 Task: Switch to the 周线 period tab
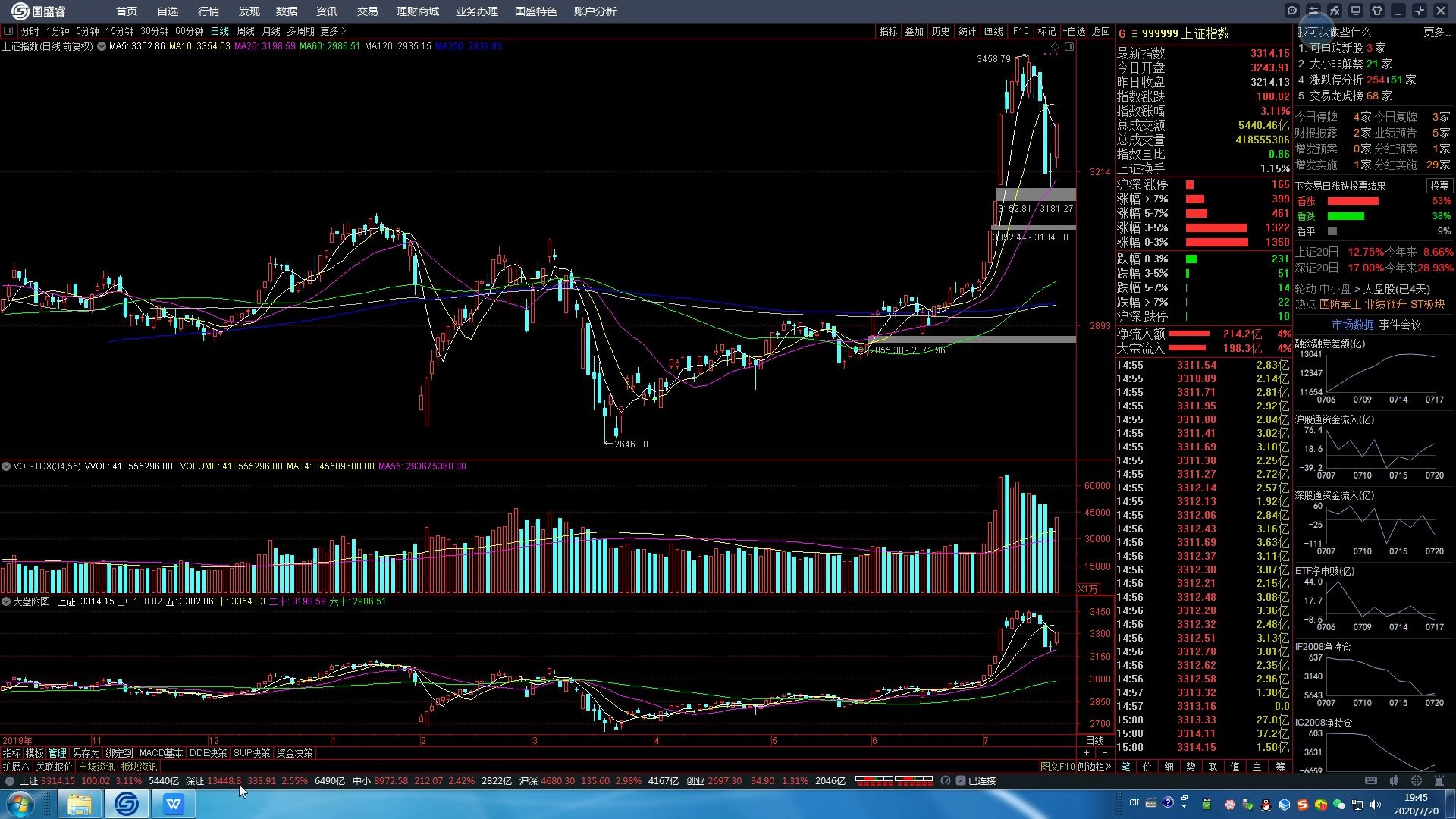click(x=246, y=31)
